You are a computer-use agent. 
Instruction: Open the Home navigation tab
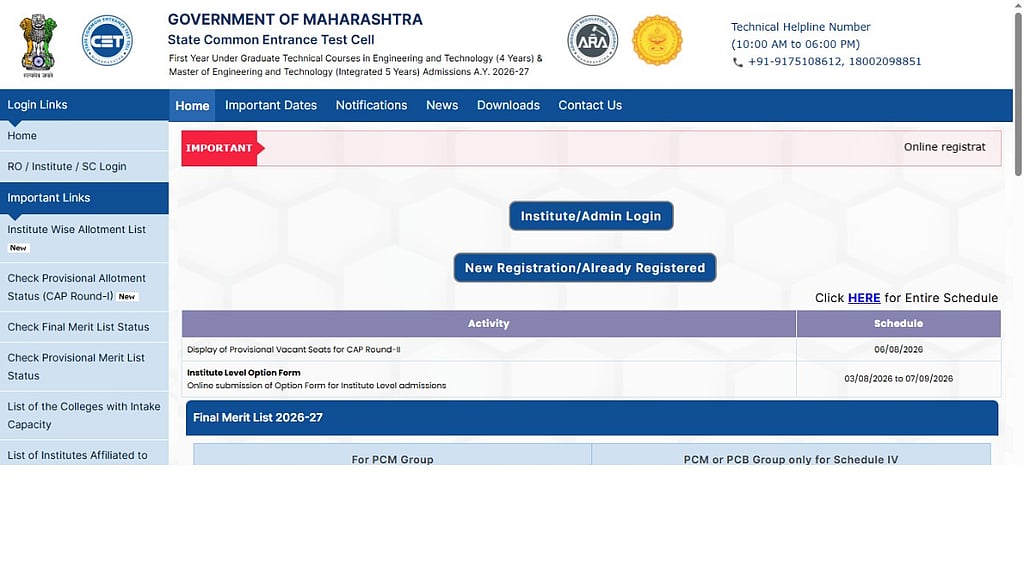(192, 106)
